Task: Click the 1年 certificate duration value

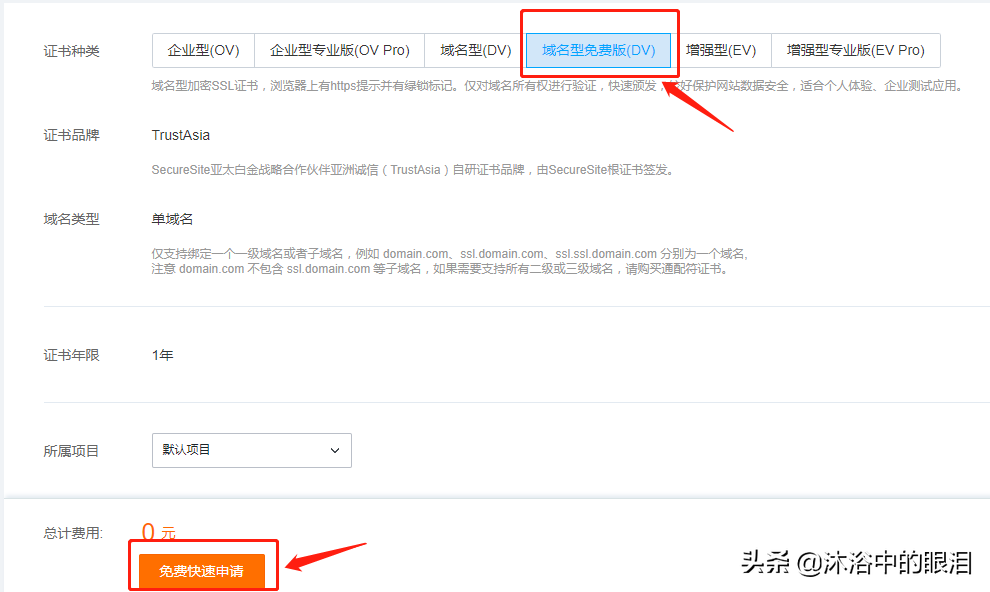Action: click(162, 355)
